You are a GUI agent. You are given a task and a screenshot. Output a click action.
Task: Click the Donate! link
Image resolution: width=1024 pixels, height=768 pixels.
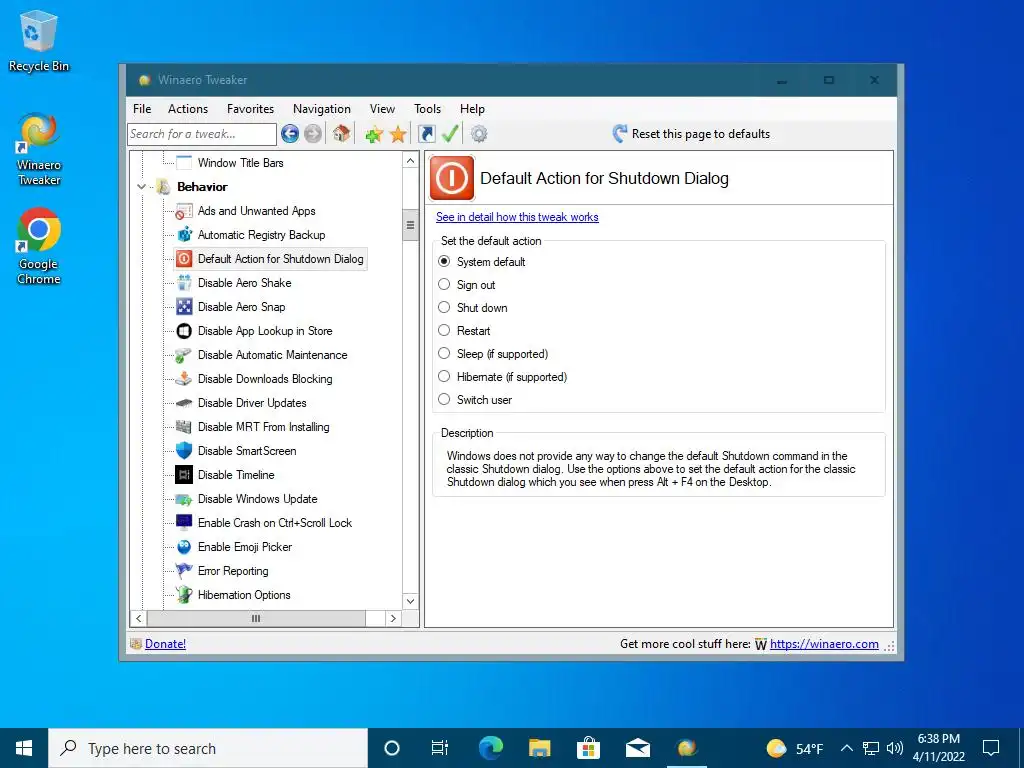coord(165,644)
